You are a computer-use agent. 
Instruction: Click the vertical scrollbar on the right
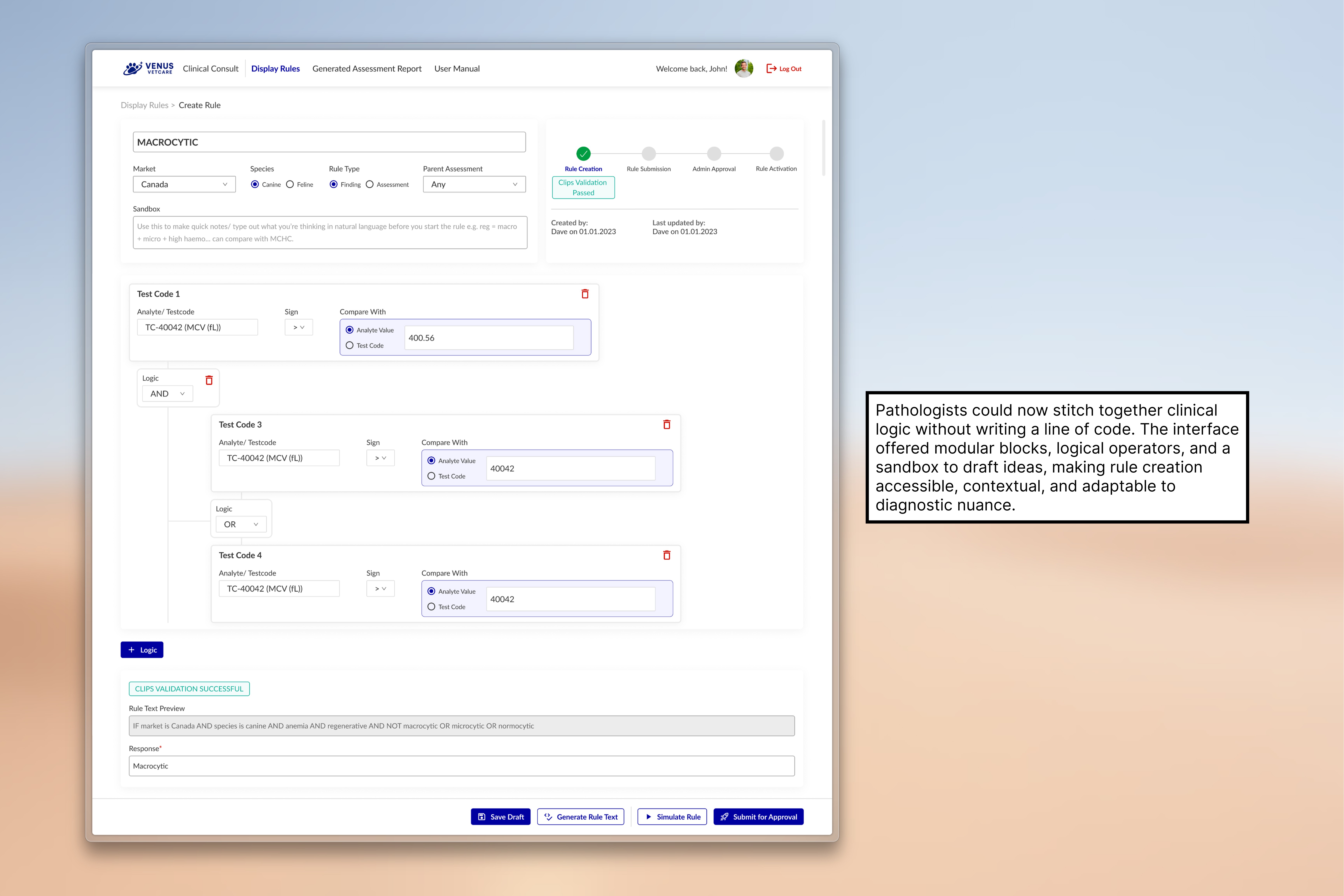coord(823,148)
